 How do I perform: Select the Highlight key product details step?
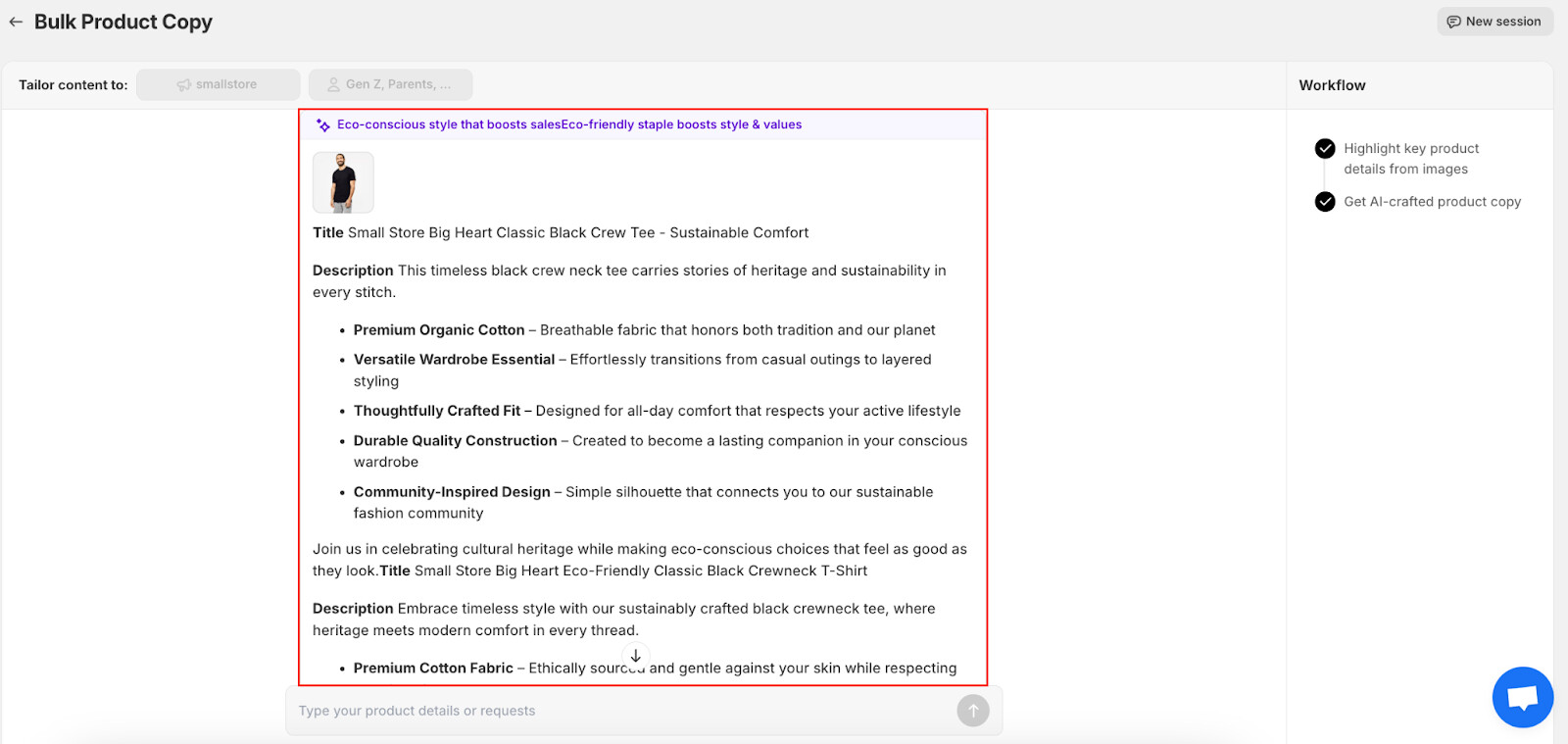point(1411,159)
